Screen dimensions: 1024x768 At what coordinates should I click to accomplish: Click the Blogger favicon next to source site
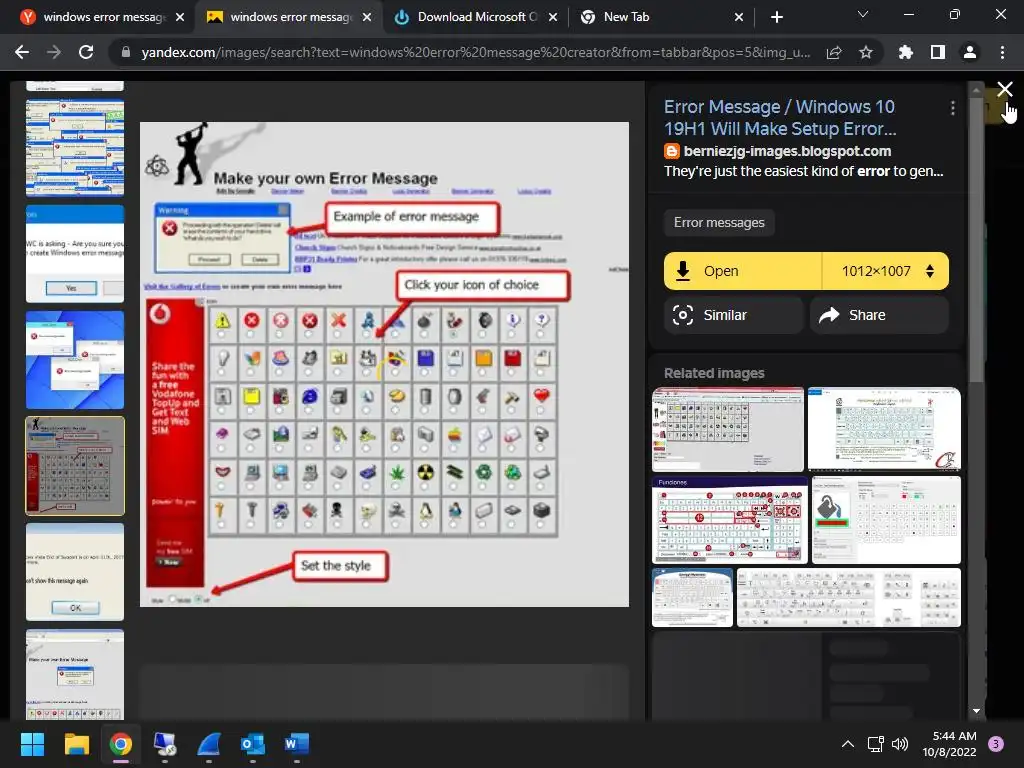(x=671, y=152)
